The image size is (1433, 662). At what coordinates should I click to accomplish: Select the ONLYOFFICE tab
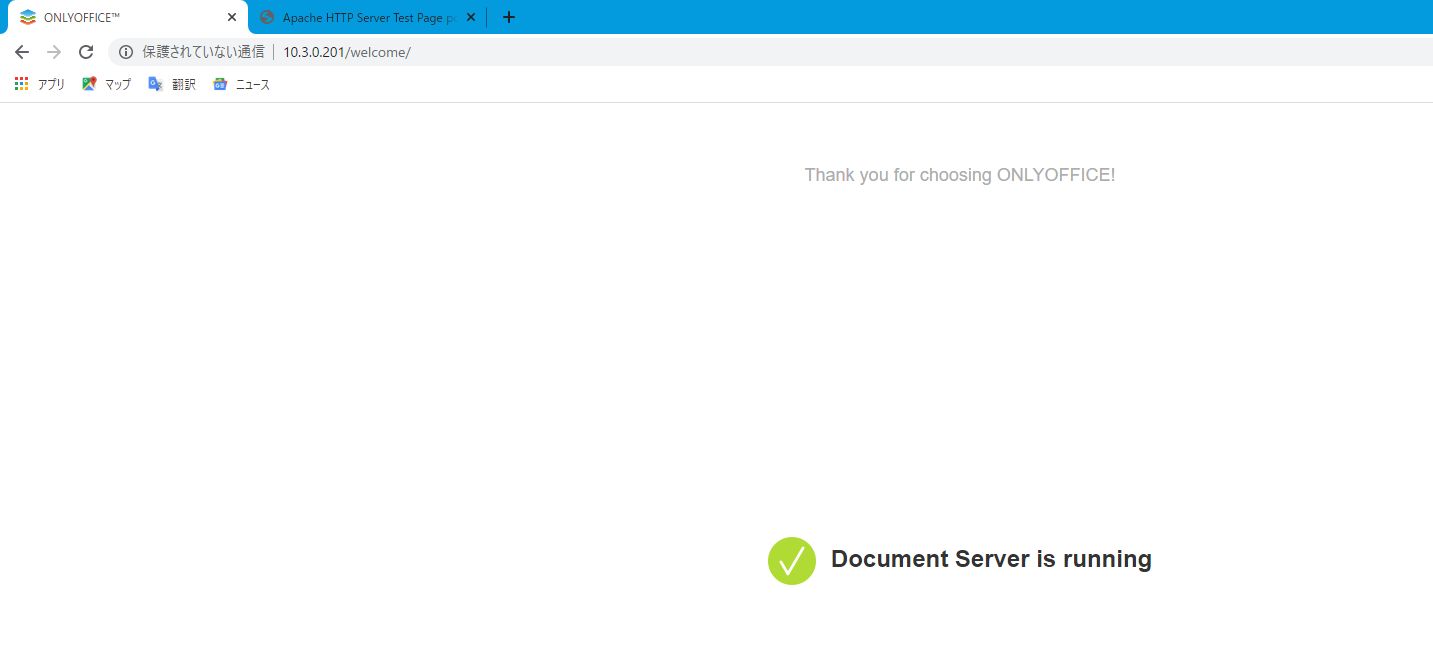(x=120, y=16)
